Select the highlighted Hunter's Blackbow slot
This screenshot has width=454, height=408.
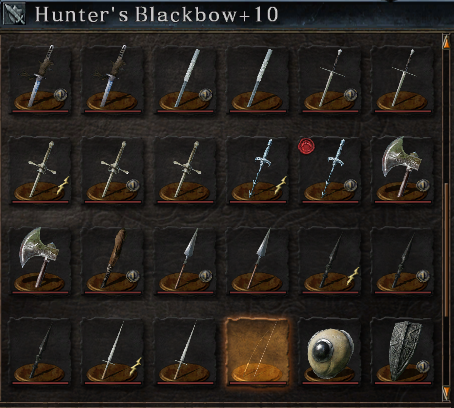pos(258,352)
